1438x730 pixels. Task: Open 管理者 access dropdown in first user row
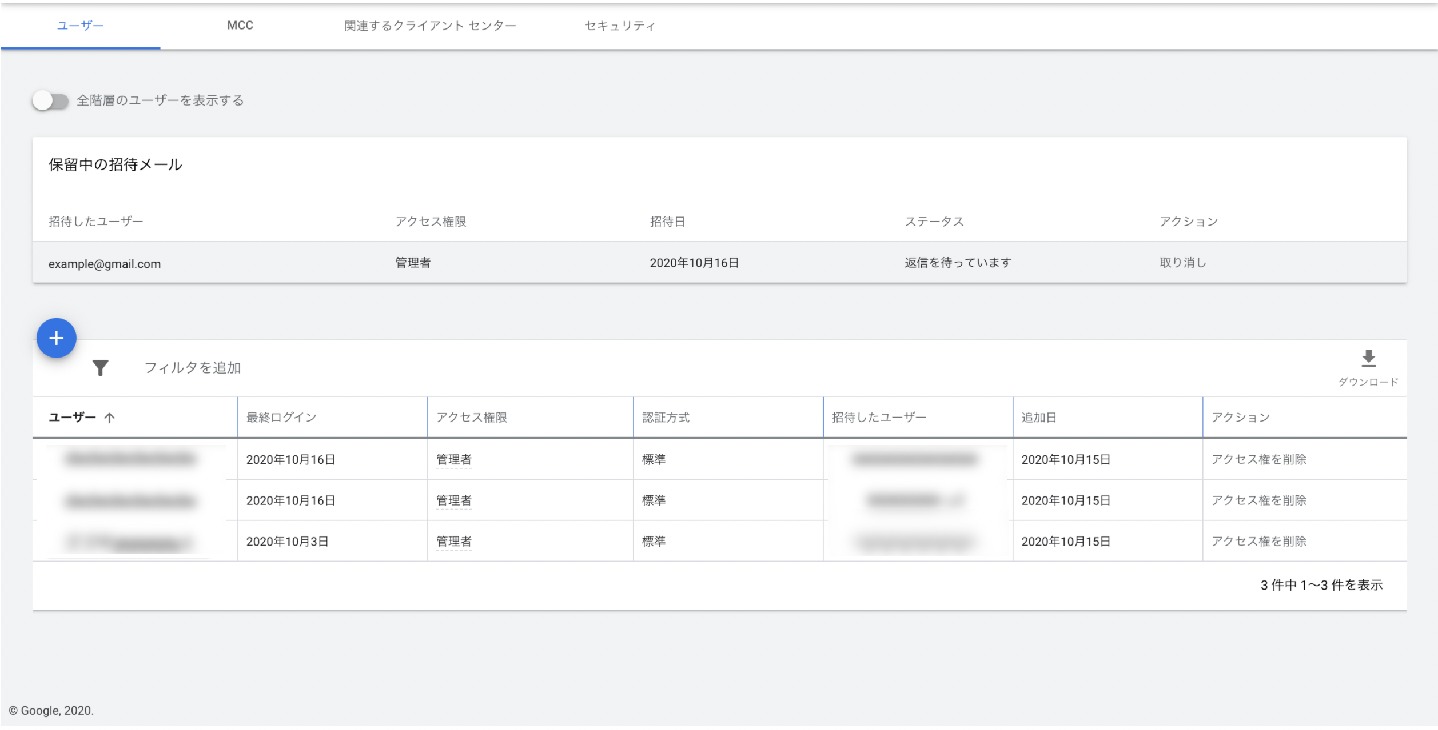click(x=453, y=460)
